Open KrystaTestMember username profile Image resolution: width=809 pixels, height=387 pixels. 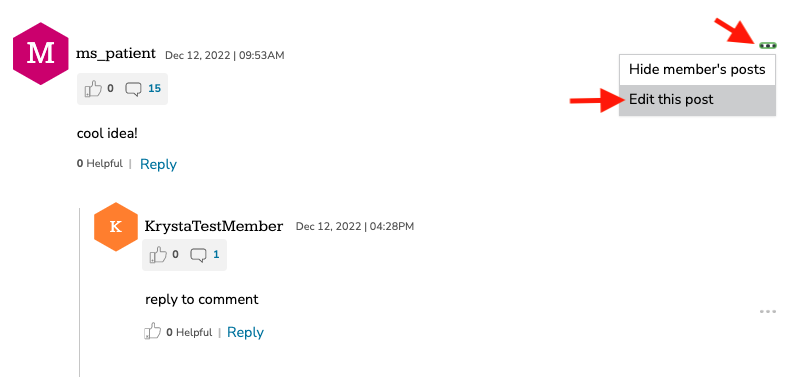[214, 226]
